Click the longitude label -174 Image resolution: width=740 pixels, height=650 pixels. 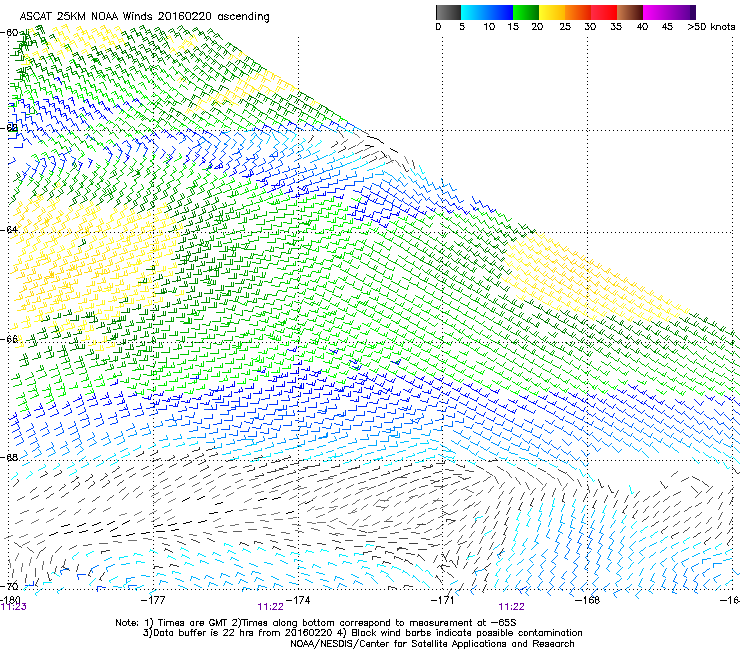coord(298,600)
